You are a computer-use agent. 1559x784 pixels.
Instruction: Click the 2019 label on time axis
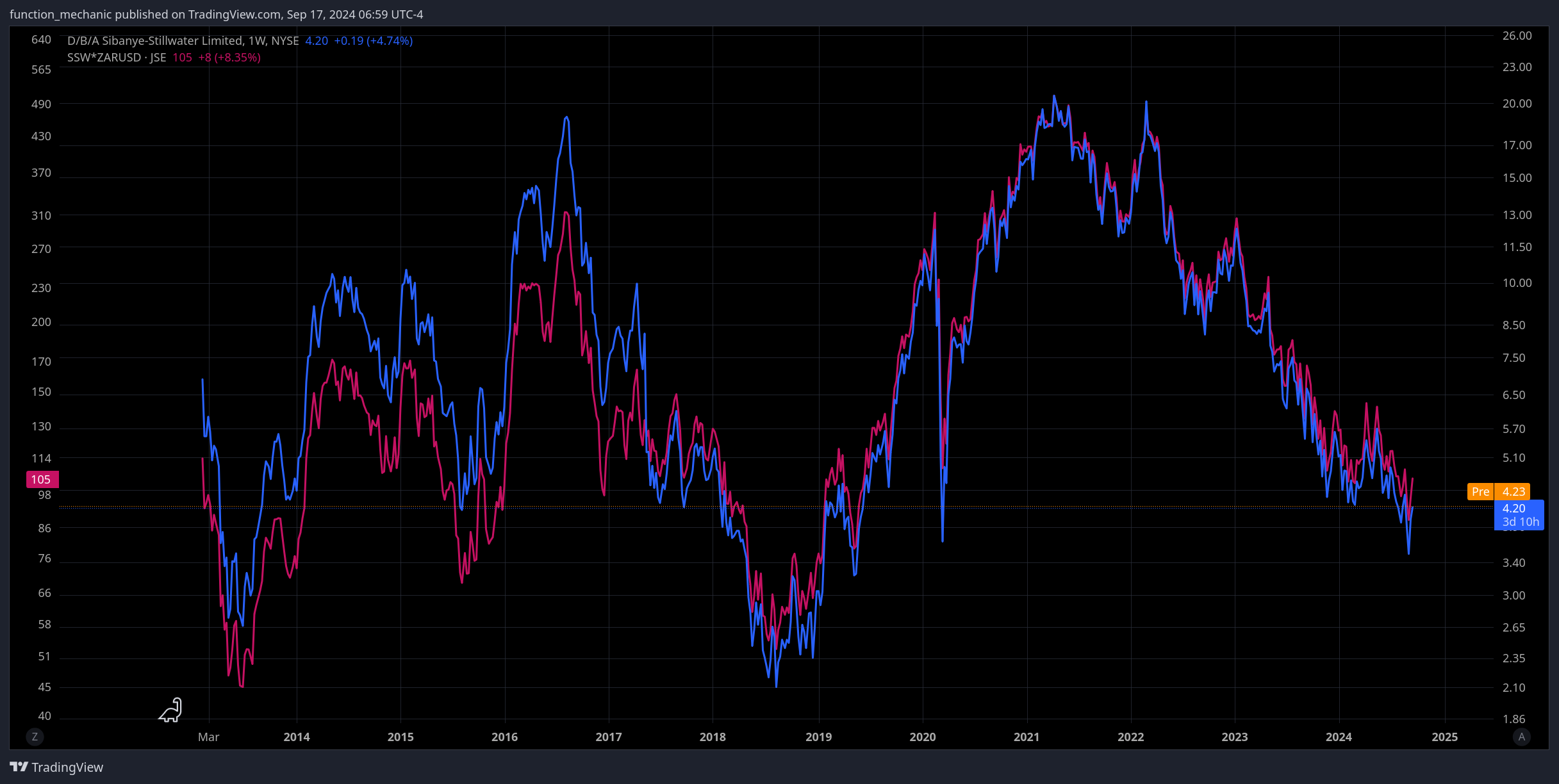[819, 737]
